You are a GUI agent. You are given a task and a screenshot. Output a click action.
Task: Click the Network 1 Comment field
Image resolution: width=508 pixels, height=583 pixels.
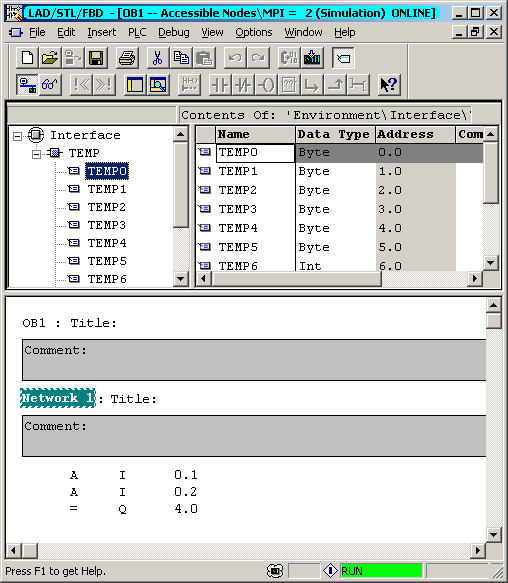coord(254,436)
